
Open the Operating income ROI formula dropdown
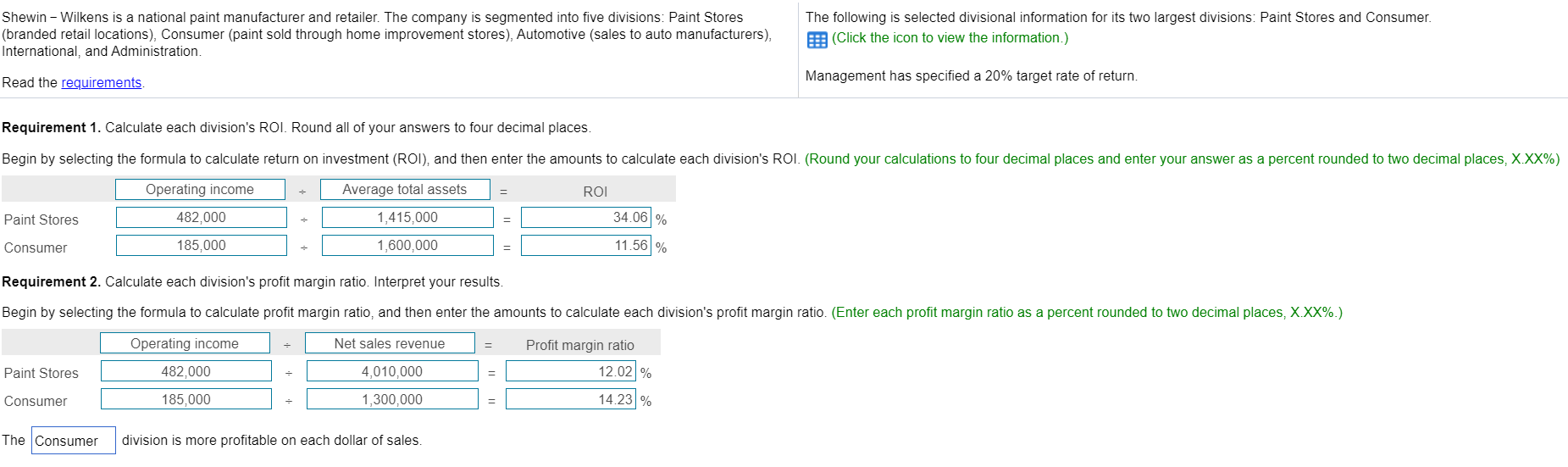coord(200,190)
